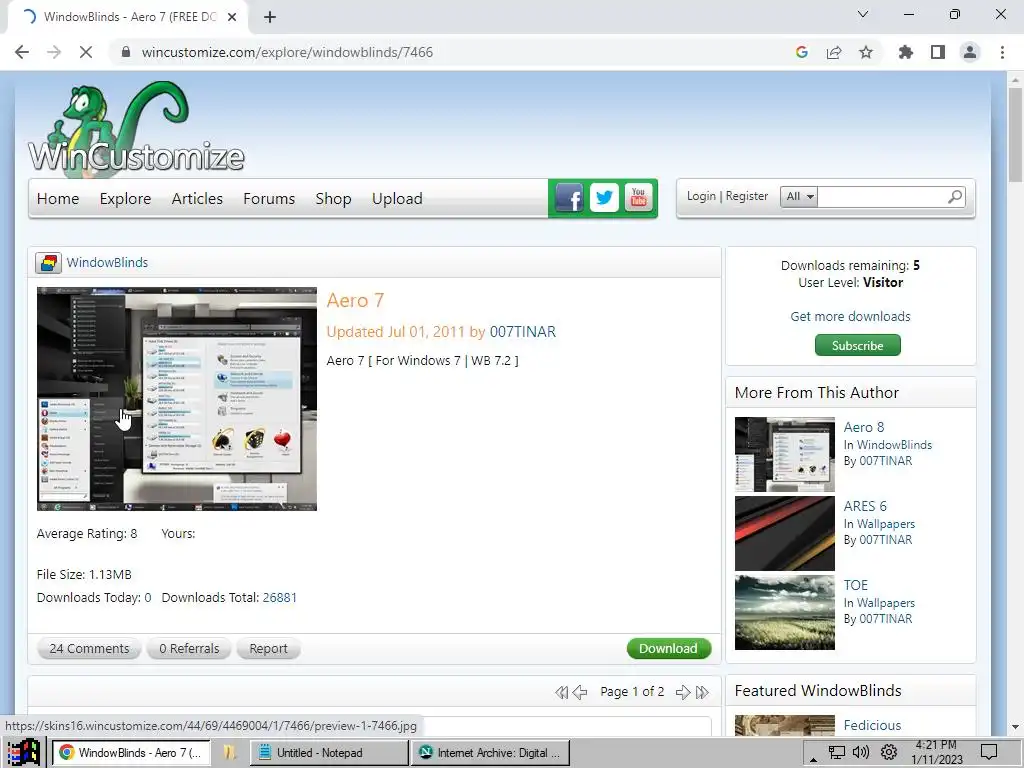The height and width of the screenshot is (768, 1024).
Task: Click the Google icon in address bar
Action: click(x=802, y=52)
